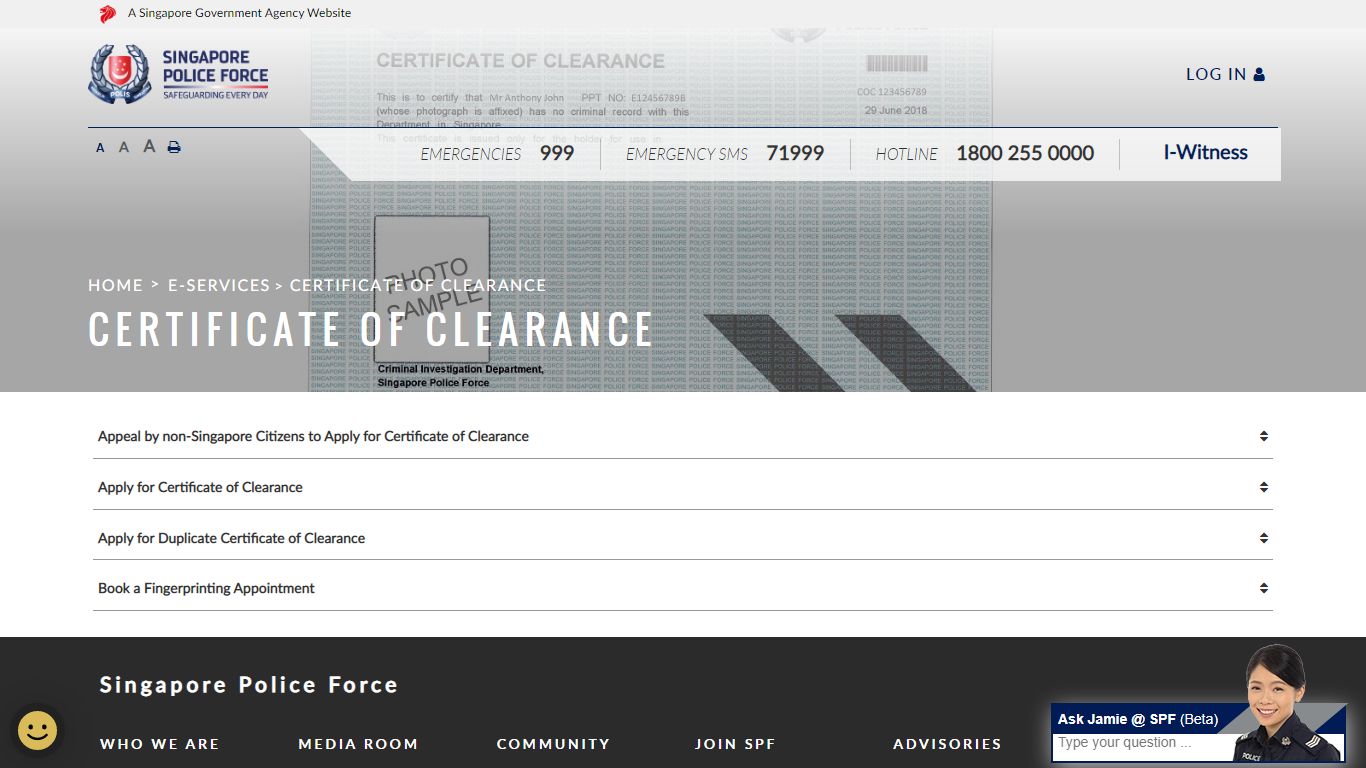Expand Apply for Duplicate Certificate arrow
The height and width of the screenshot is (768, 1366).
tap(1264, 538)
